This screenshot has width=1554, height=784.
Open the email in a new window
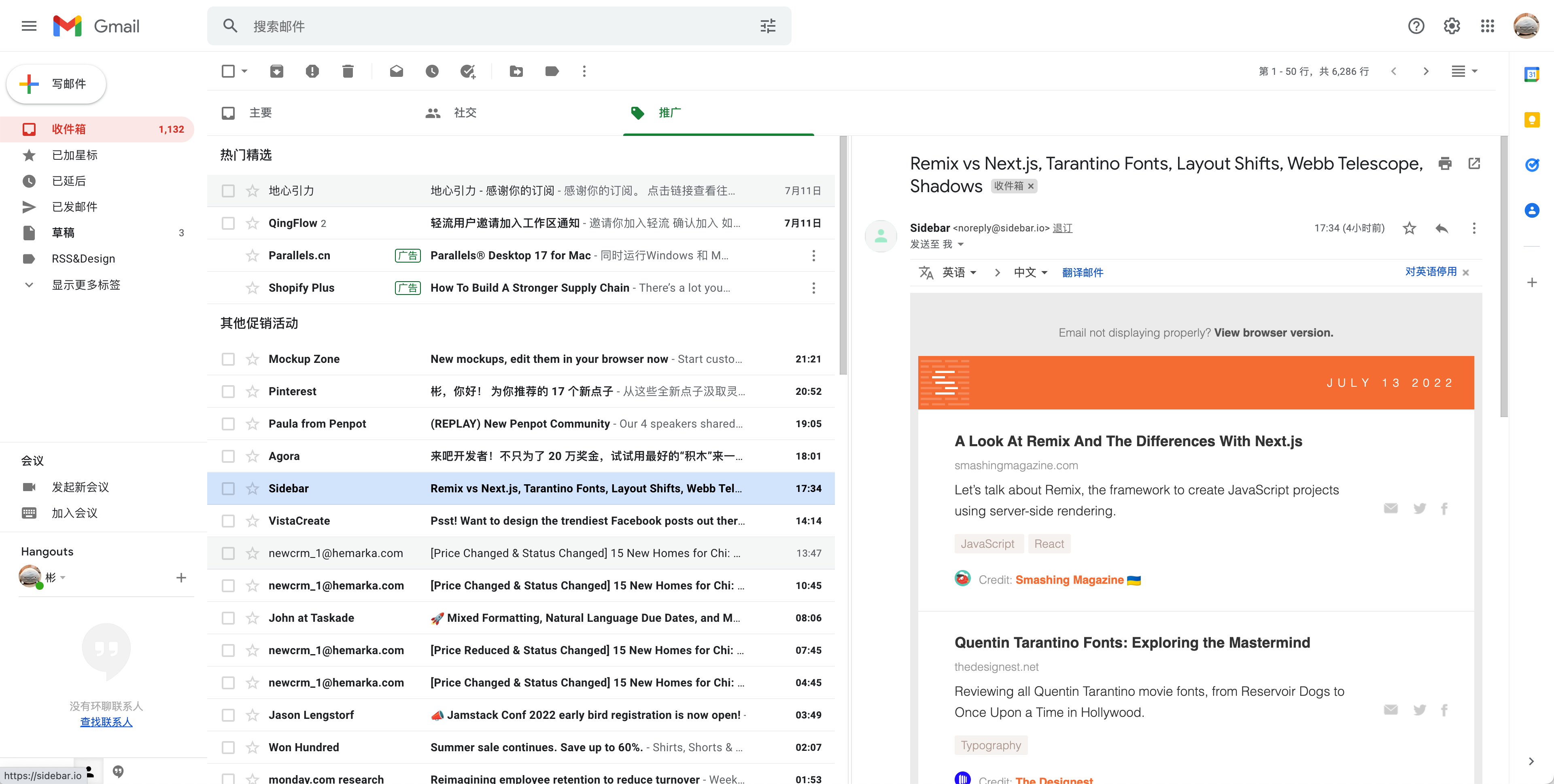[1474, 163]
